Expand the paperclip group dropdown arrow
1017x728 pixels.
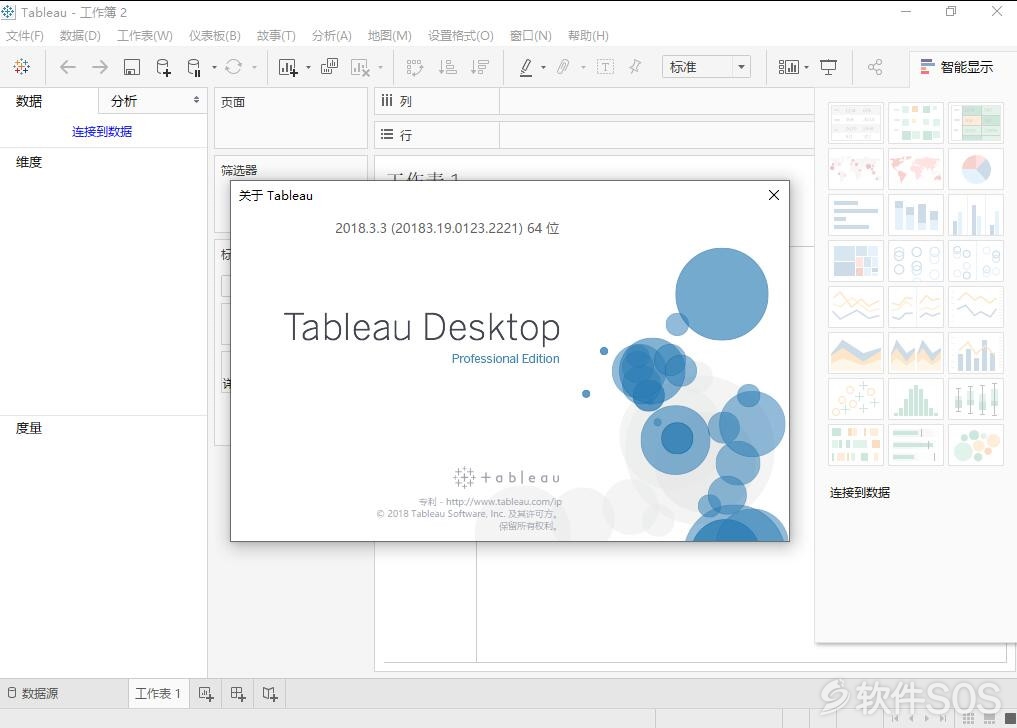(x=583, y=67)
